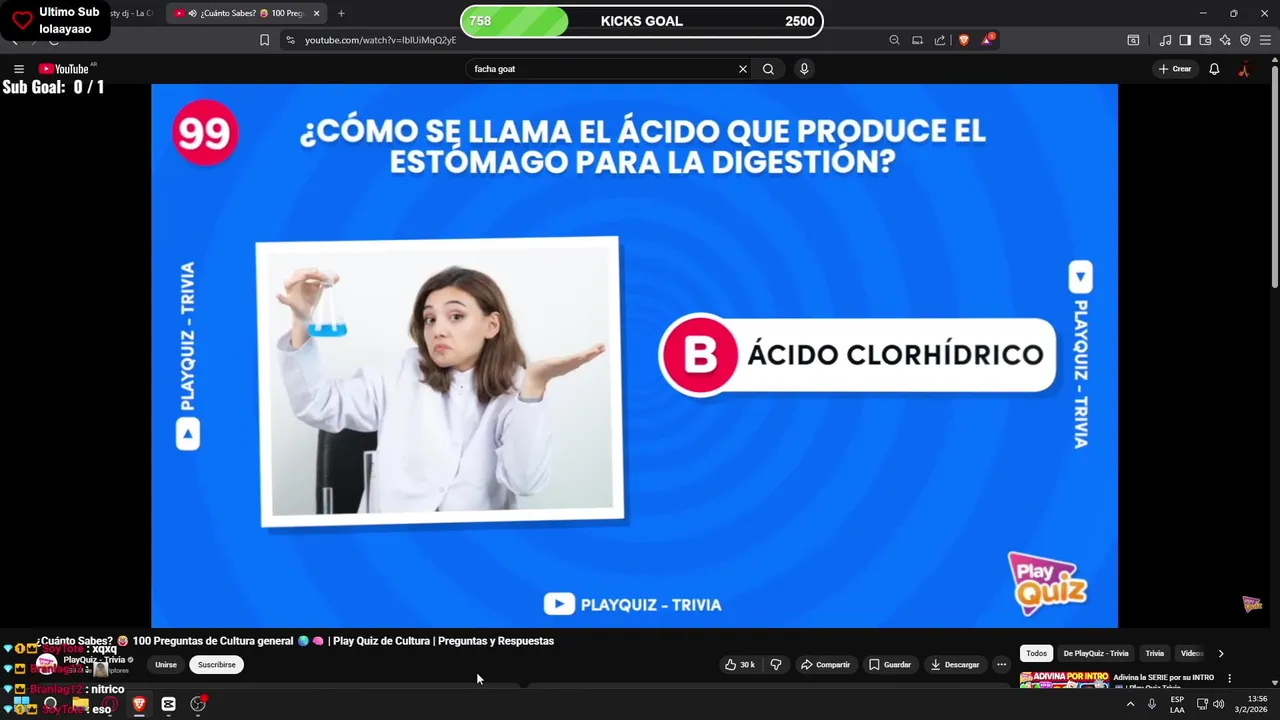Clear the search box text with X
The height and width of the screenshot is (720, 1280).
[x=743, y=69]
